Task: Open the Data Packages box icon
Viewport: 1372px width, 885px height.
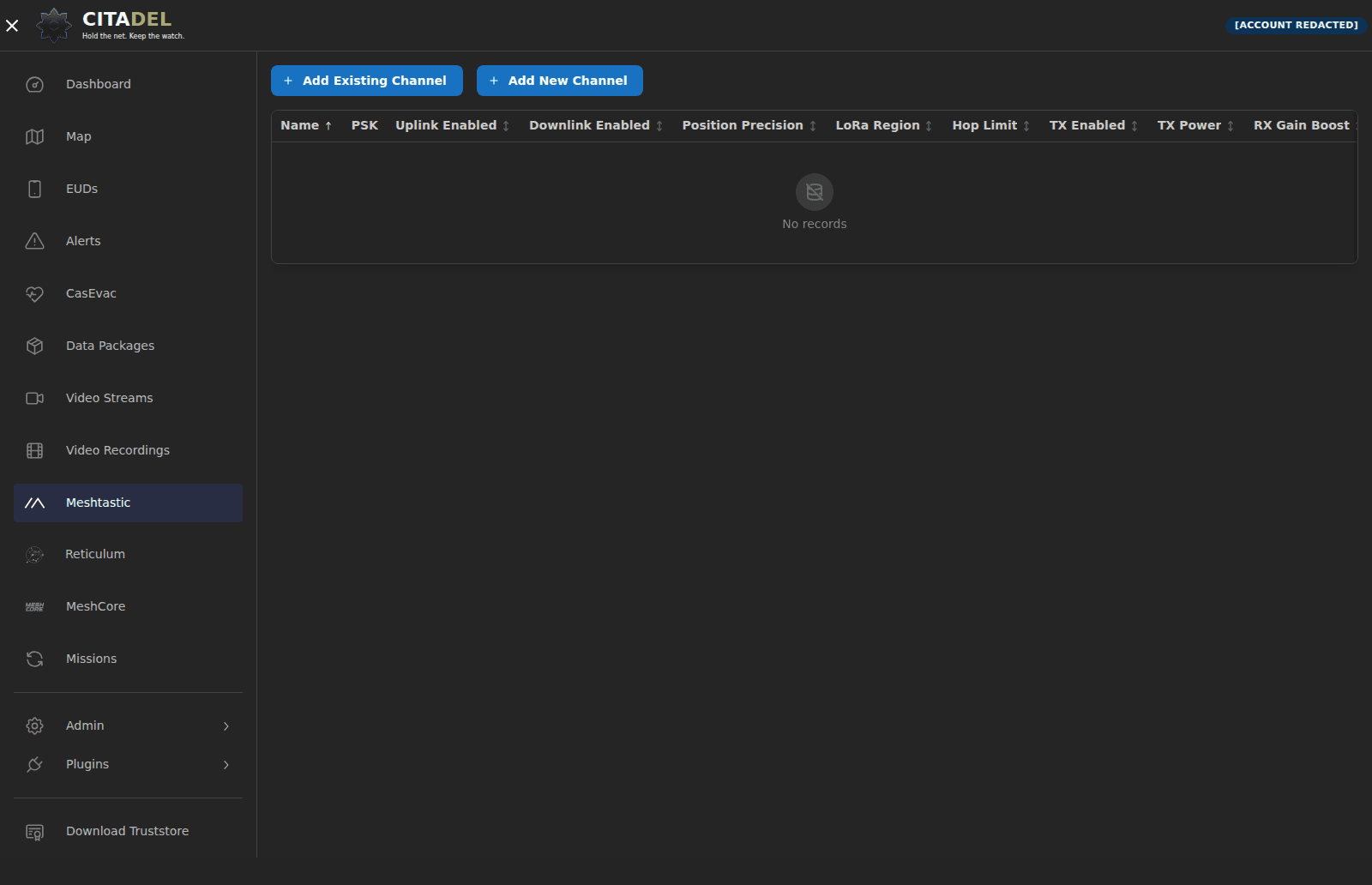Action: tap(34, 346)
